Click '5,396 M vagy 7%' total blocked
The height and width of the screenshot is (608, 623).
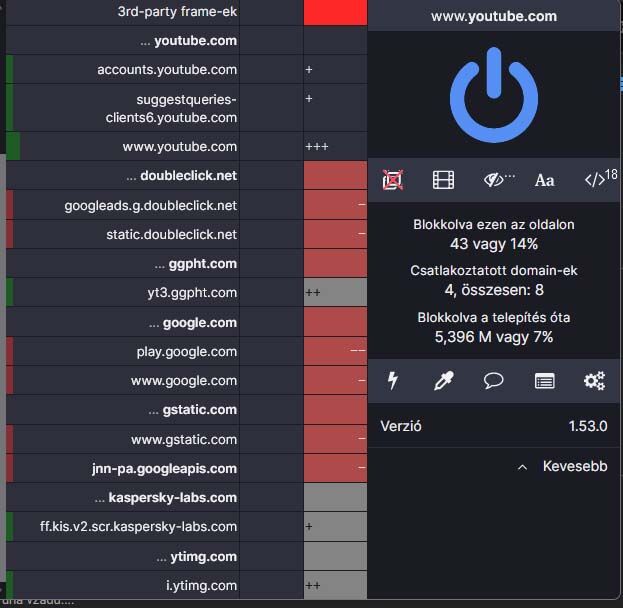click(x=494, y=337)
